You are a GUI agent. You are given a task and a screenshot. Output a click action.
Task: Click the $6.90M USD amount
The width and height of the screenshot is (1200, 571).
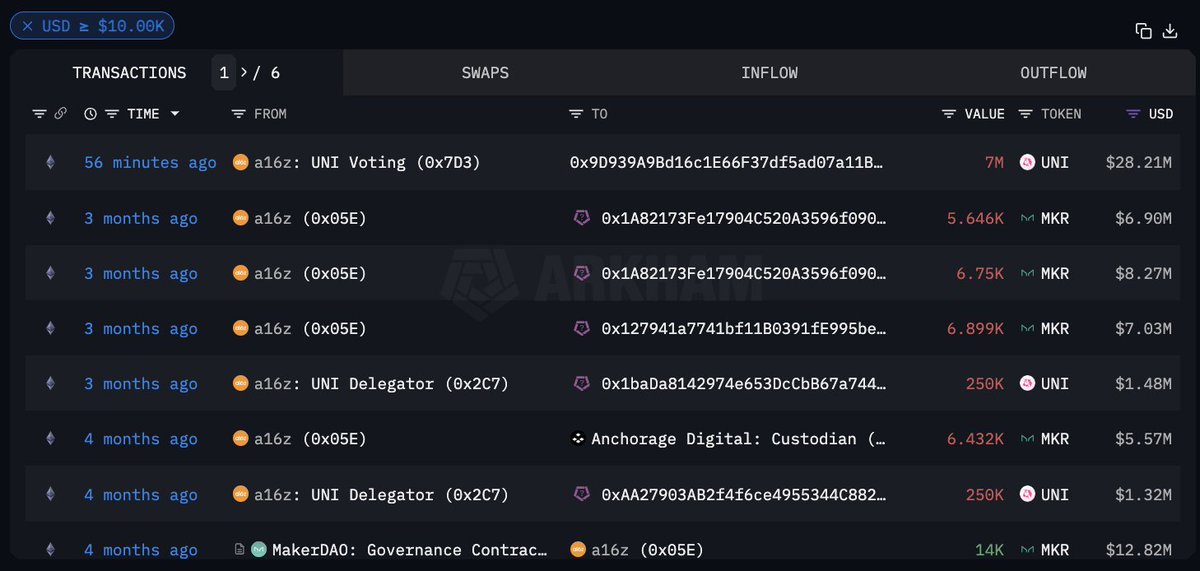[1144, 218]
